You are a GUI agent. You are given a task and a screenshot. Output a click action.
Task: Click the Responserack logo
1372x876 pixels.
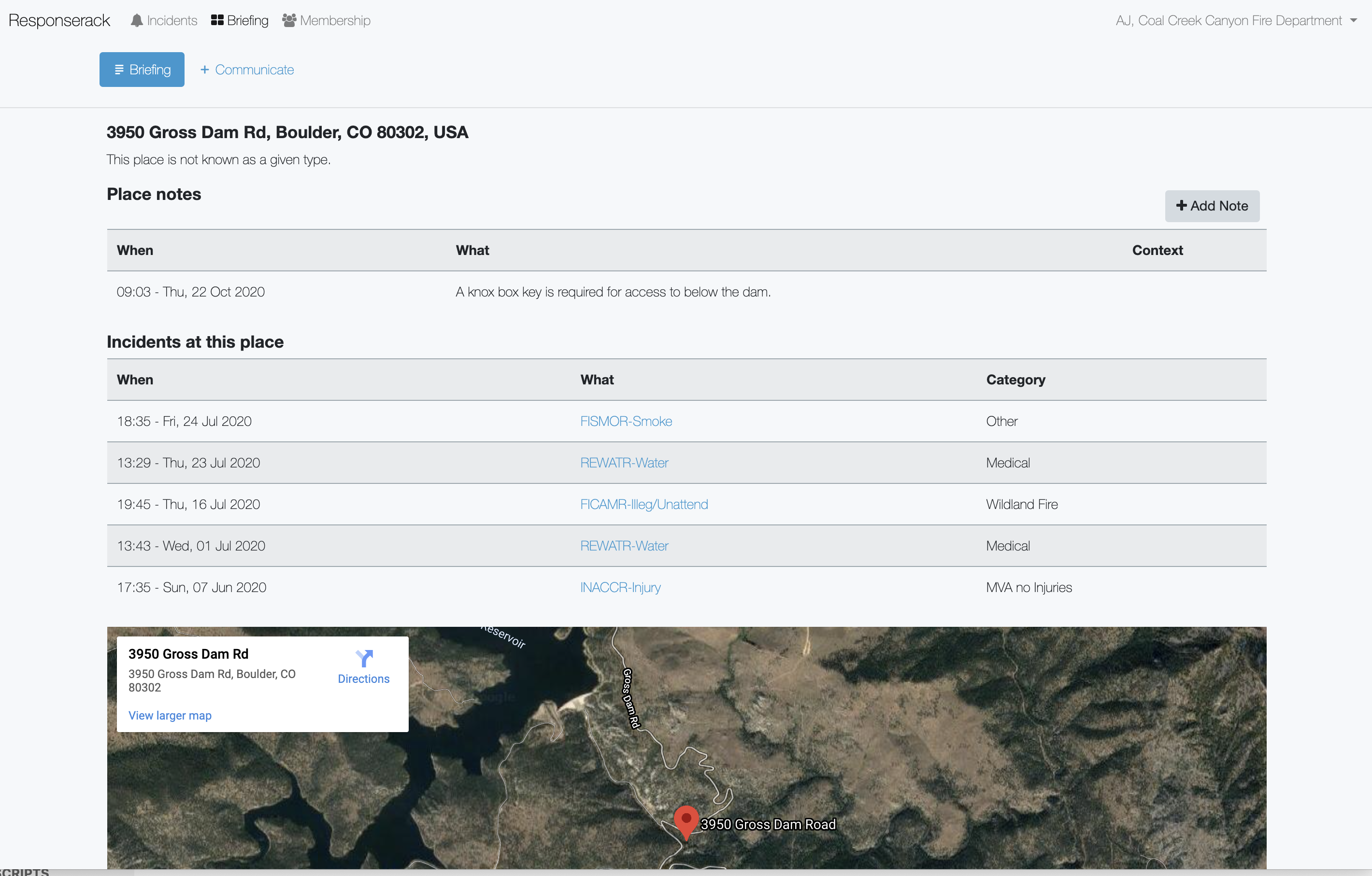click(58, 20)
